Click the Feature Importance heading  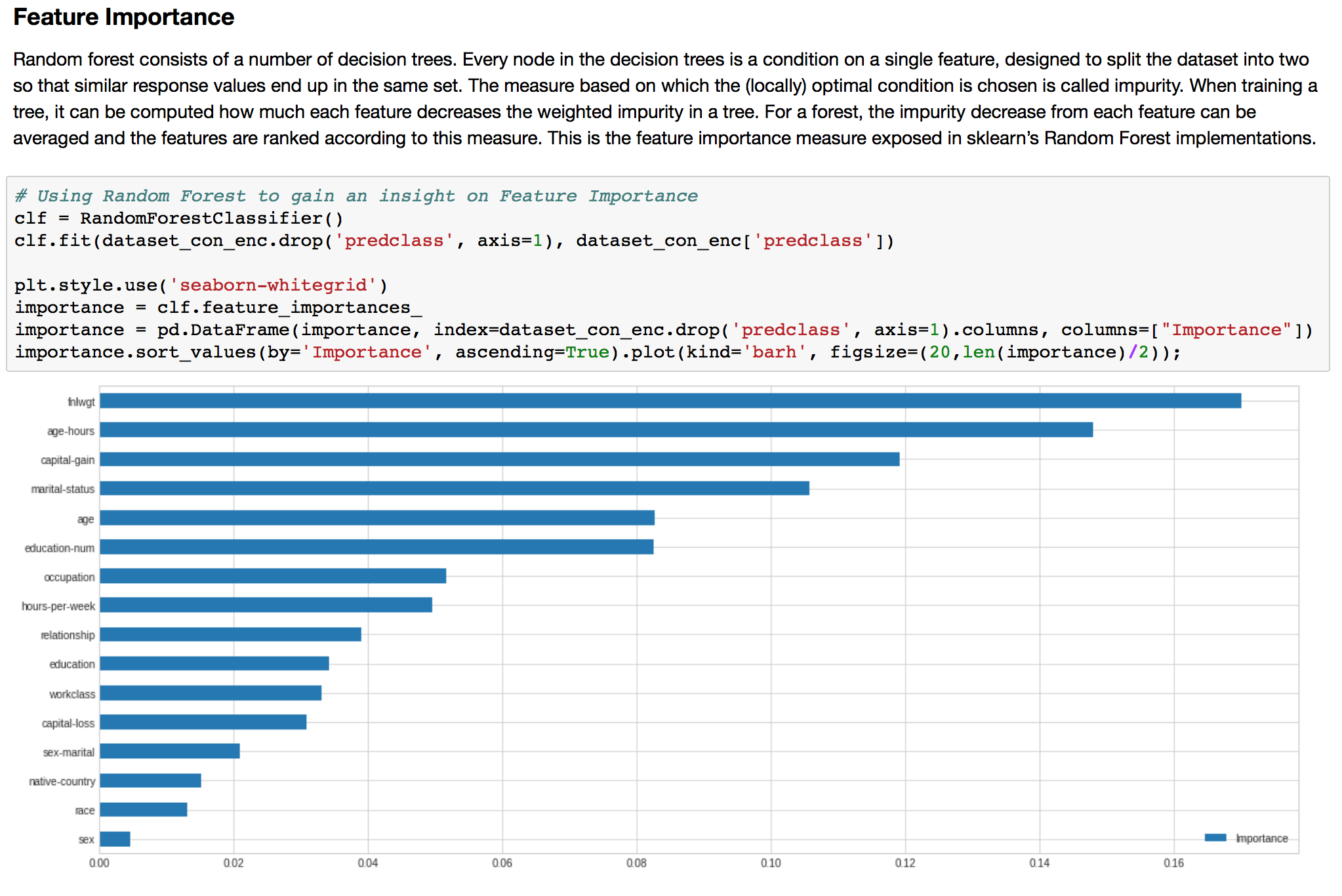pos(123,17)
